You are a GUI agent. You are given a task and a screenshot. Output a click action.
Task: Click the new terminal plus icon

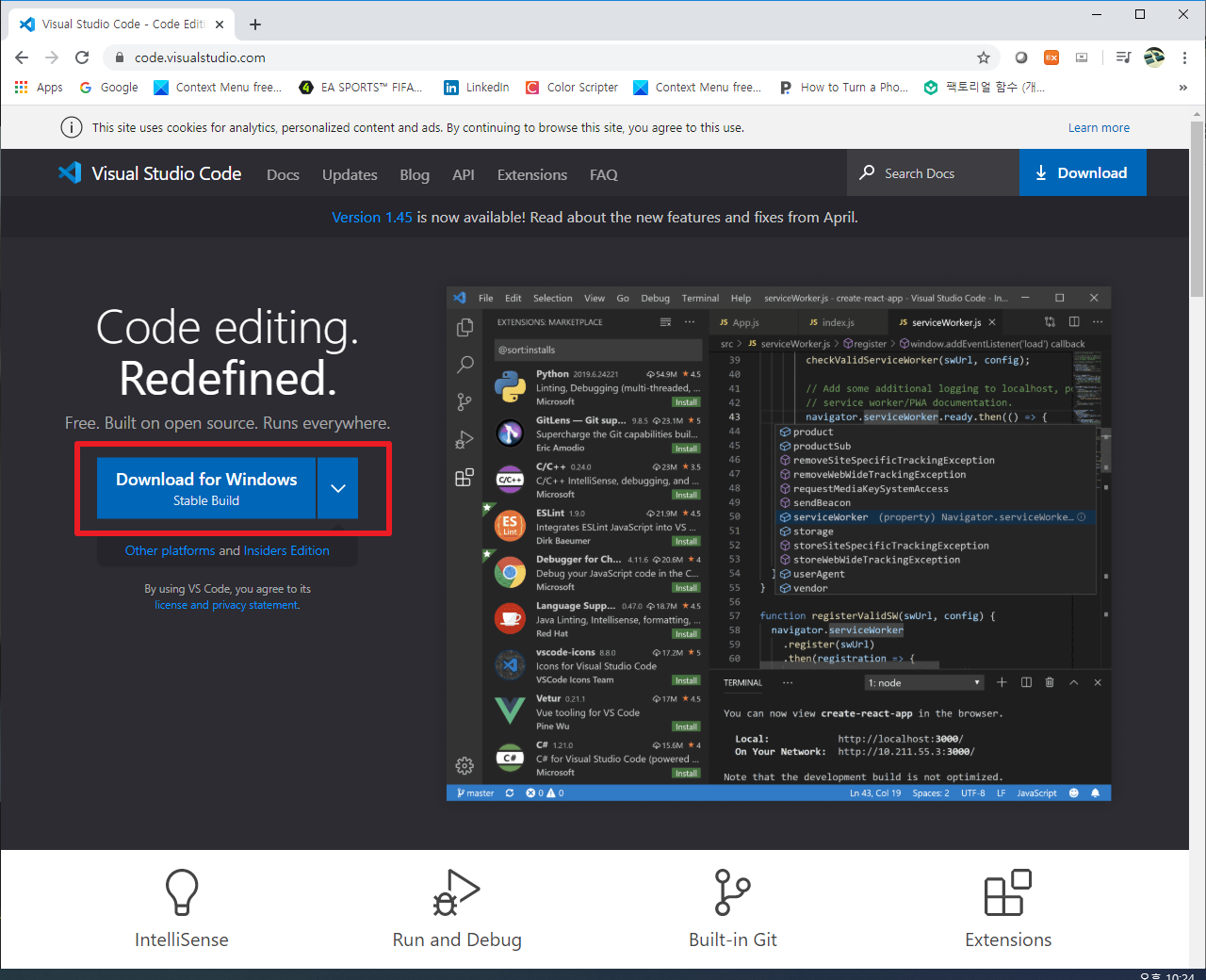click(1002, 682)
